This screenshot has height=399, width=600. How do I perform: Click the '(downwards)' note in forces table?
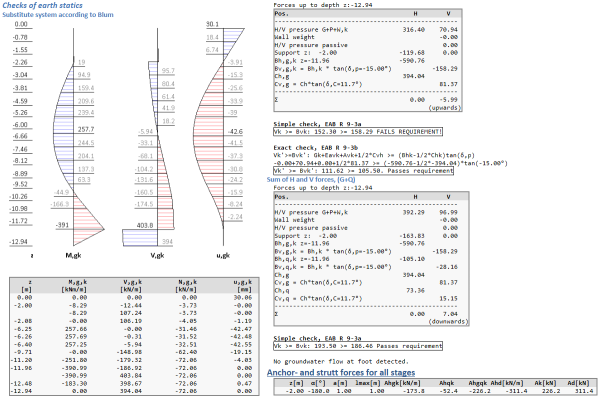pyautogui.click(x=448, y=321)
